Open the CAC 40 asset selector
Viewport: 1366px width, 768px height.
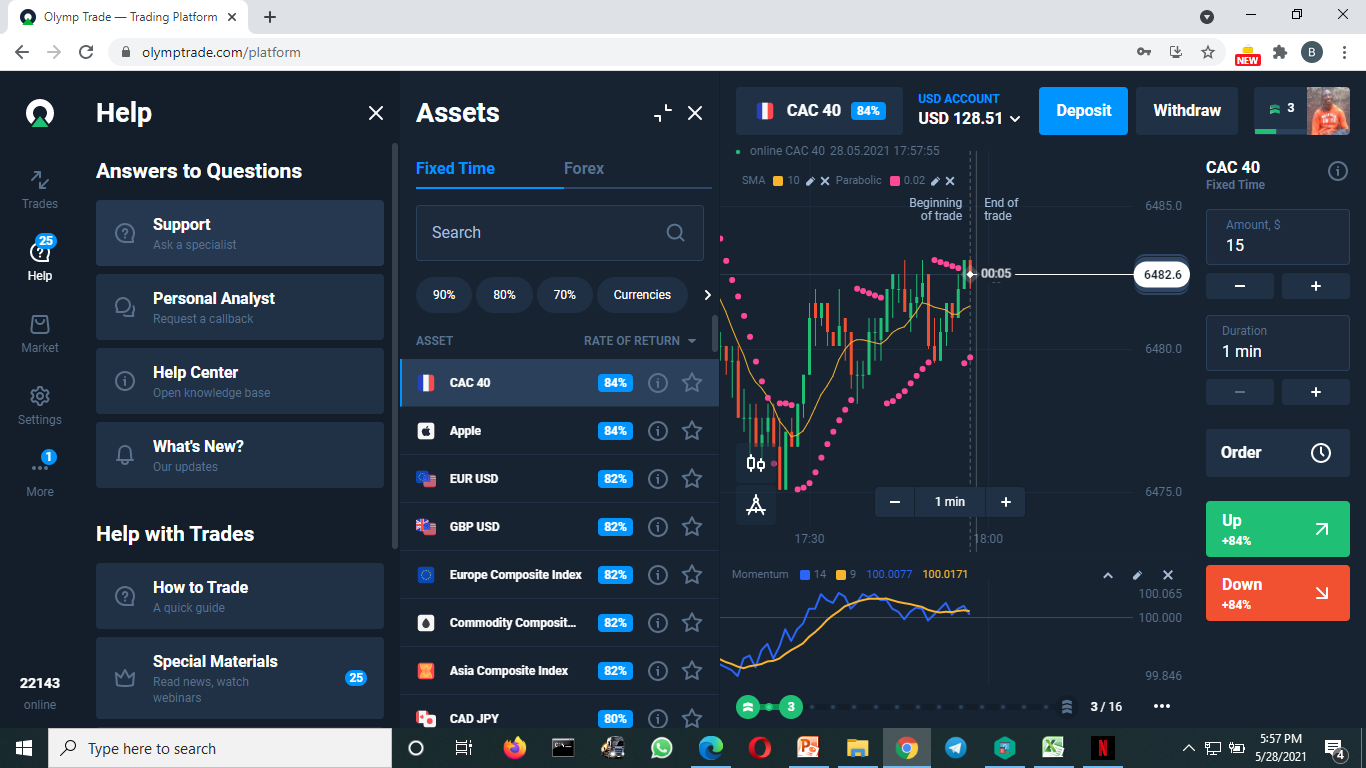point(820,111)
